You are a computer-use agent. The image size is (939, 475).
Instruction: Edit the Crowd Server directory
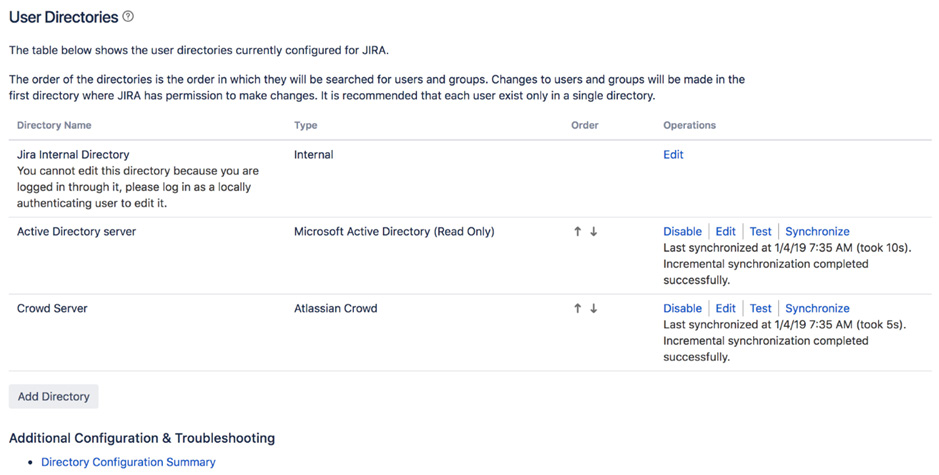click(x=725, y=308)
